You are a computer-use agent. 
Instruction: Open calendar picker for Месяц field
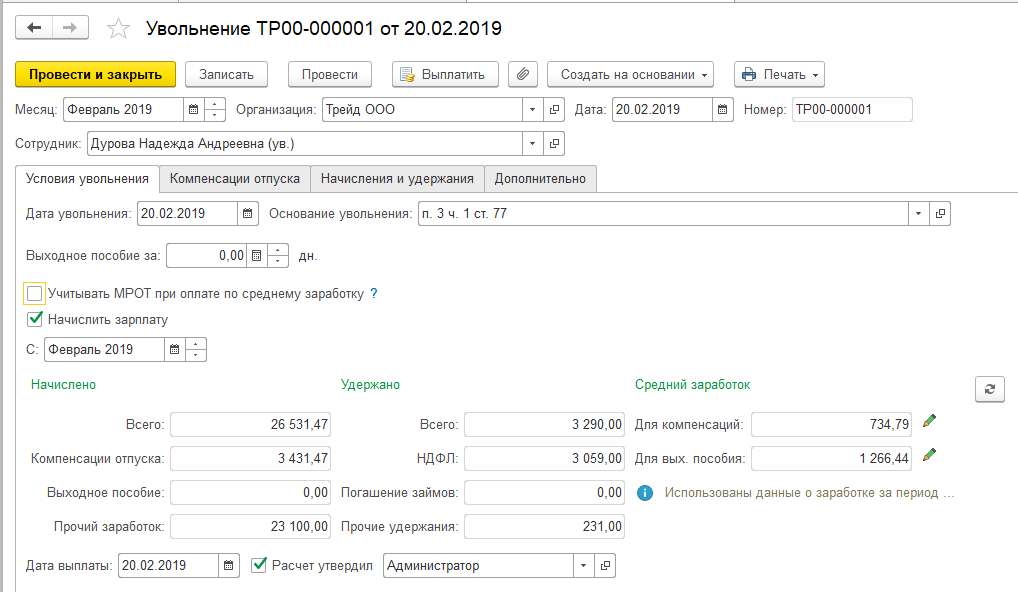point(193,110)
